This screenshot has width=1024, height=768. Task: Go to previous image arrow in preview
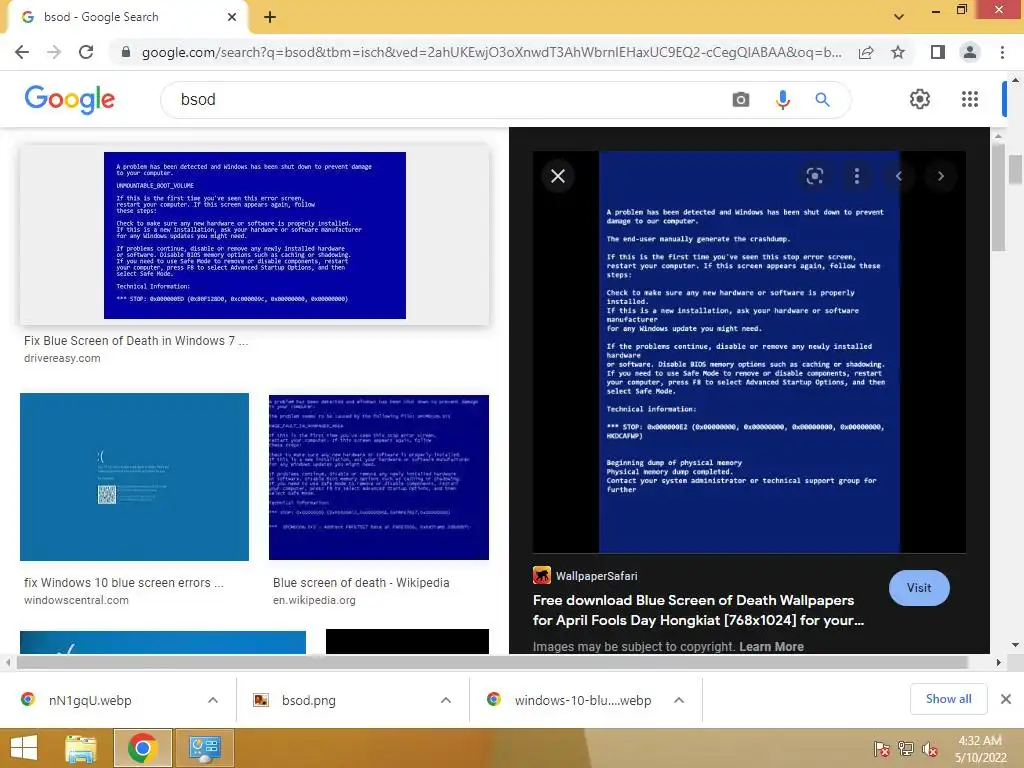[899, 176]
